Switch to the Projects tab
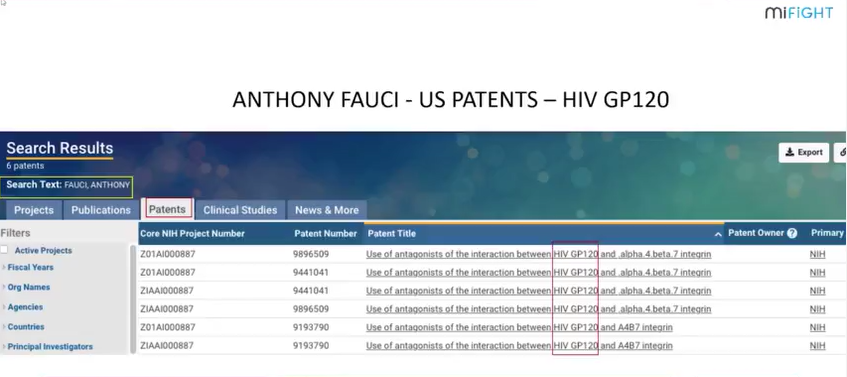The width and height of the screenshot is (847, 377). point(34,210)
